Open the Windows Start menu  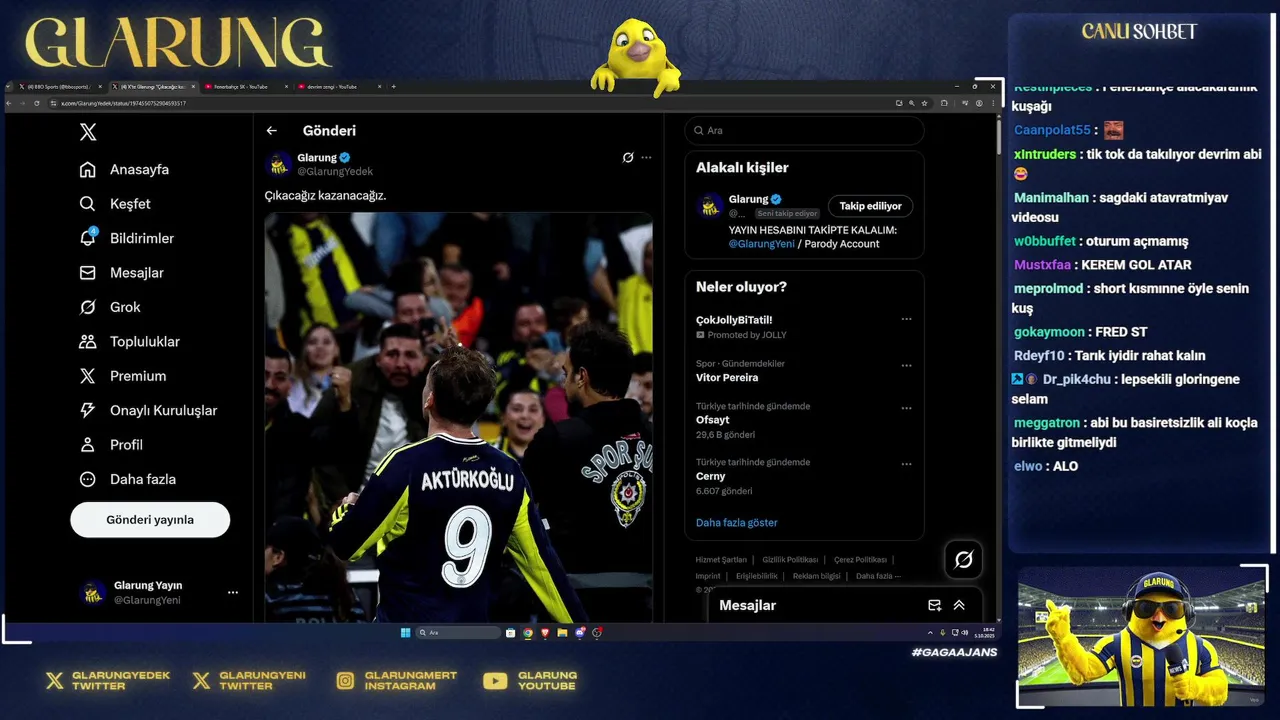pyautogui.click(x=406, y=633)
